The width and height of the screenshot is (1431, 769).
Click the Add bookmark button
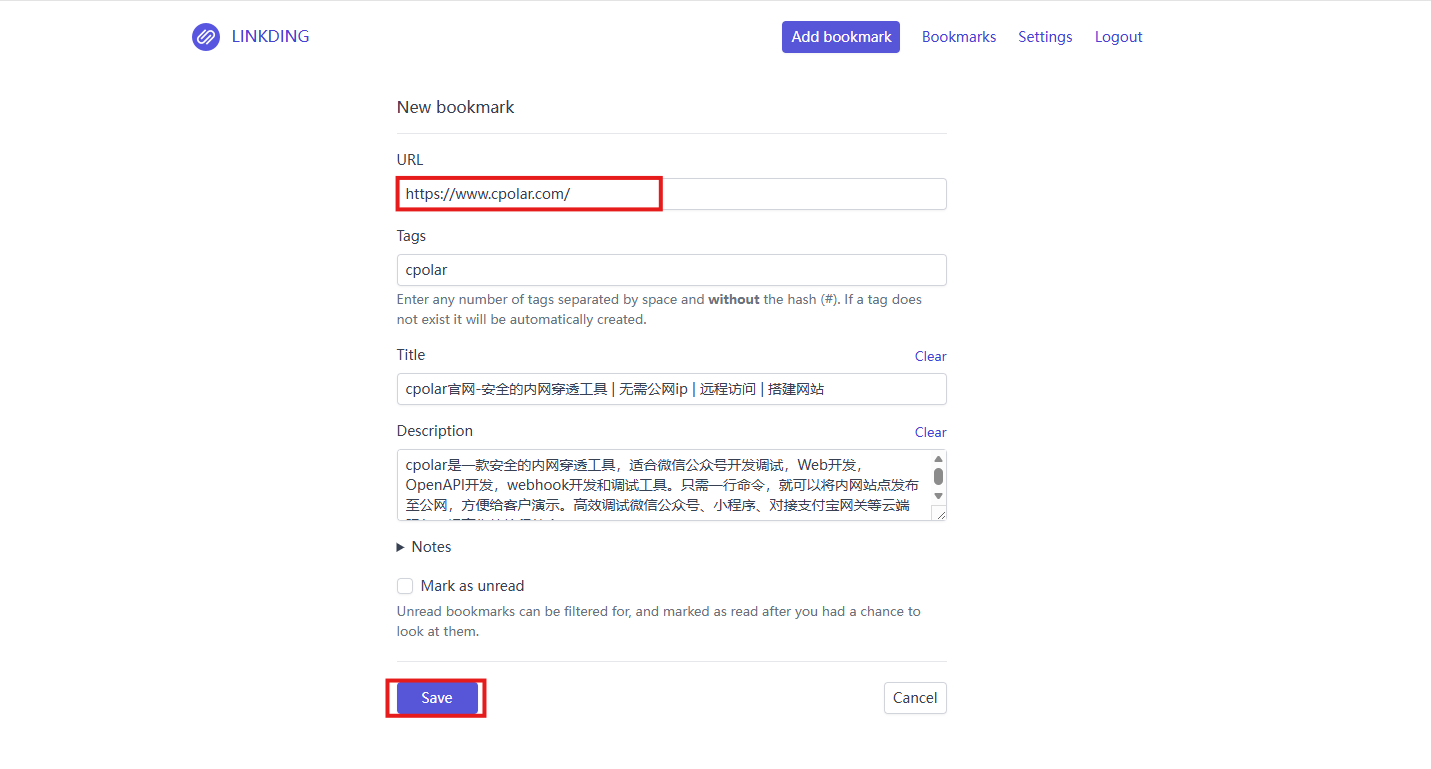841,37
